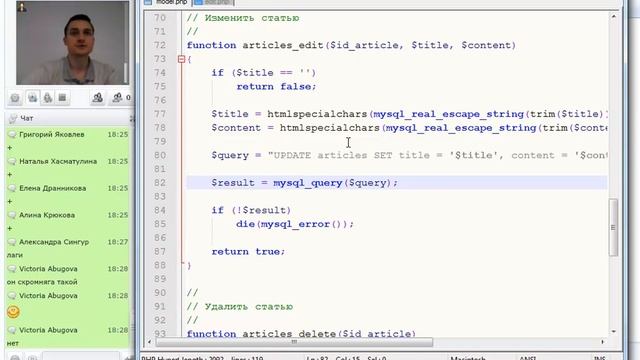Click the bubble icon beside Victoria Abugova's 'он скромняга такой'
The image size is (640, 360).
click(12, 269)
